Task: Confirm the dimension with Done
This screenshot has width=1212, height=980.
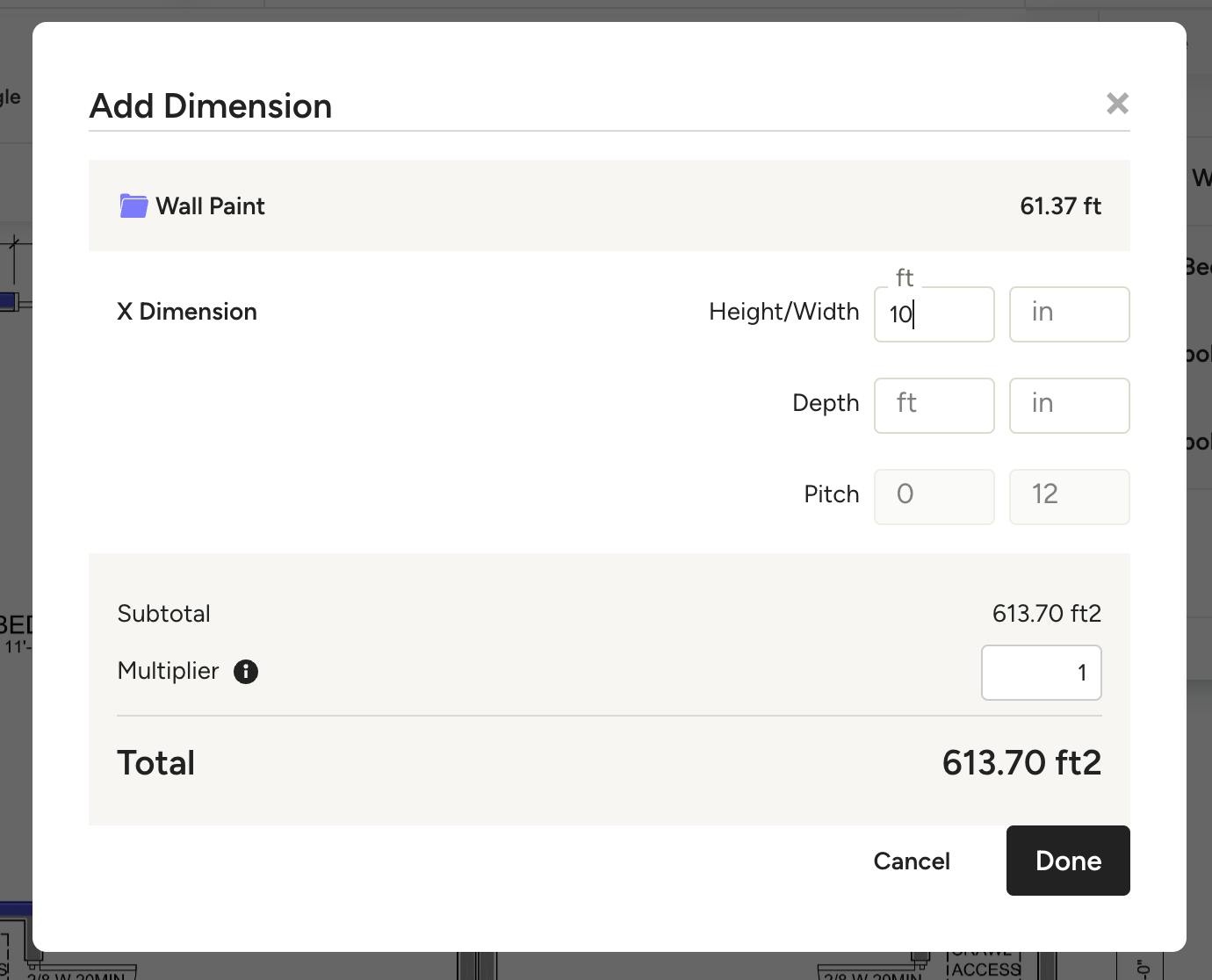Action: click(1068, 861)
